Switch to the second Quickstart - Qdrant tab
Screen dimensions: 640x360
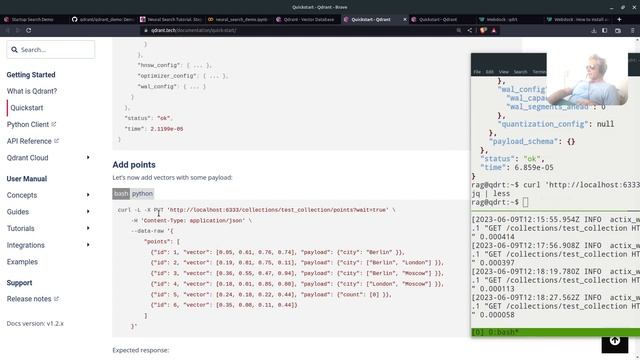442,19
